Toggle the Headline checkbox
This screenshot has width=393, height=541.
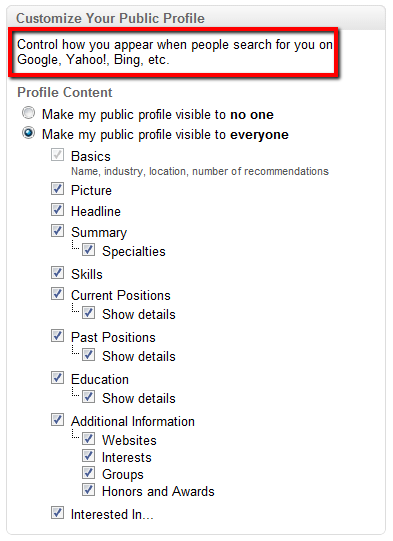57,210
